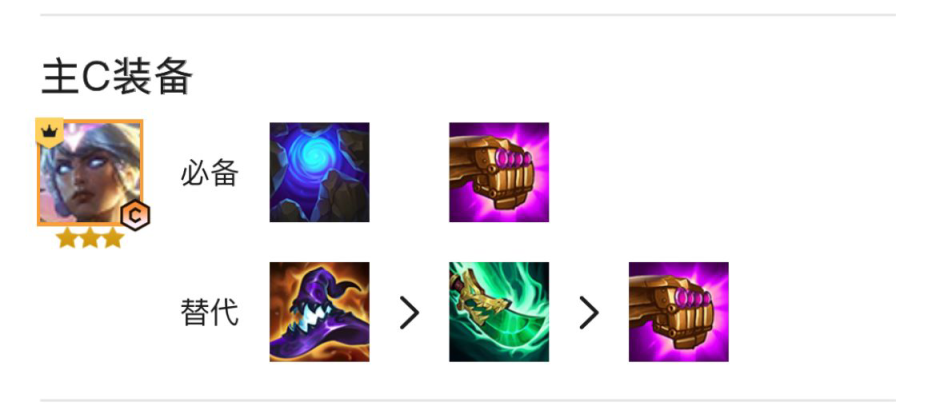This screenshot has width=936, height=418.
Task: Click the top horizontal divider line
Action: pos(468,14)
